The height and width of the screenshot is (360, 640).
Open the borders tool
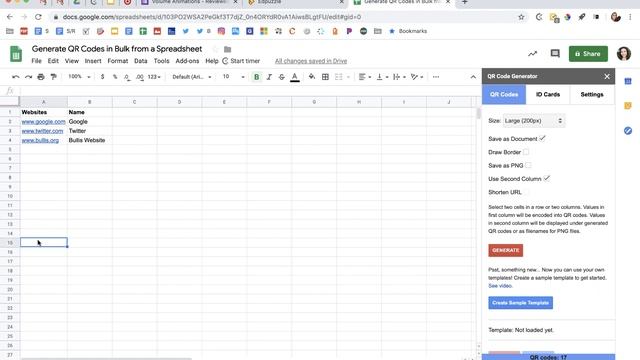[325, 77]
